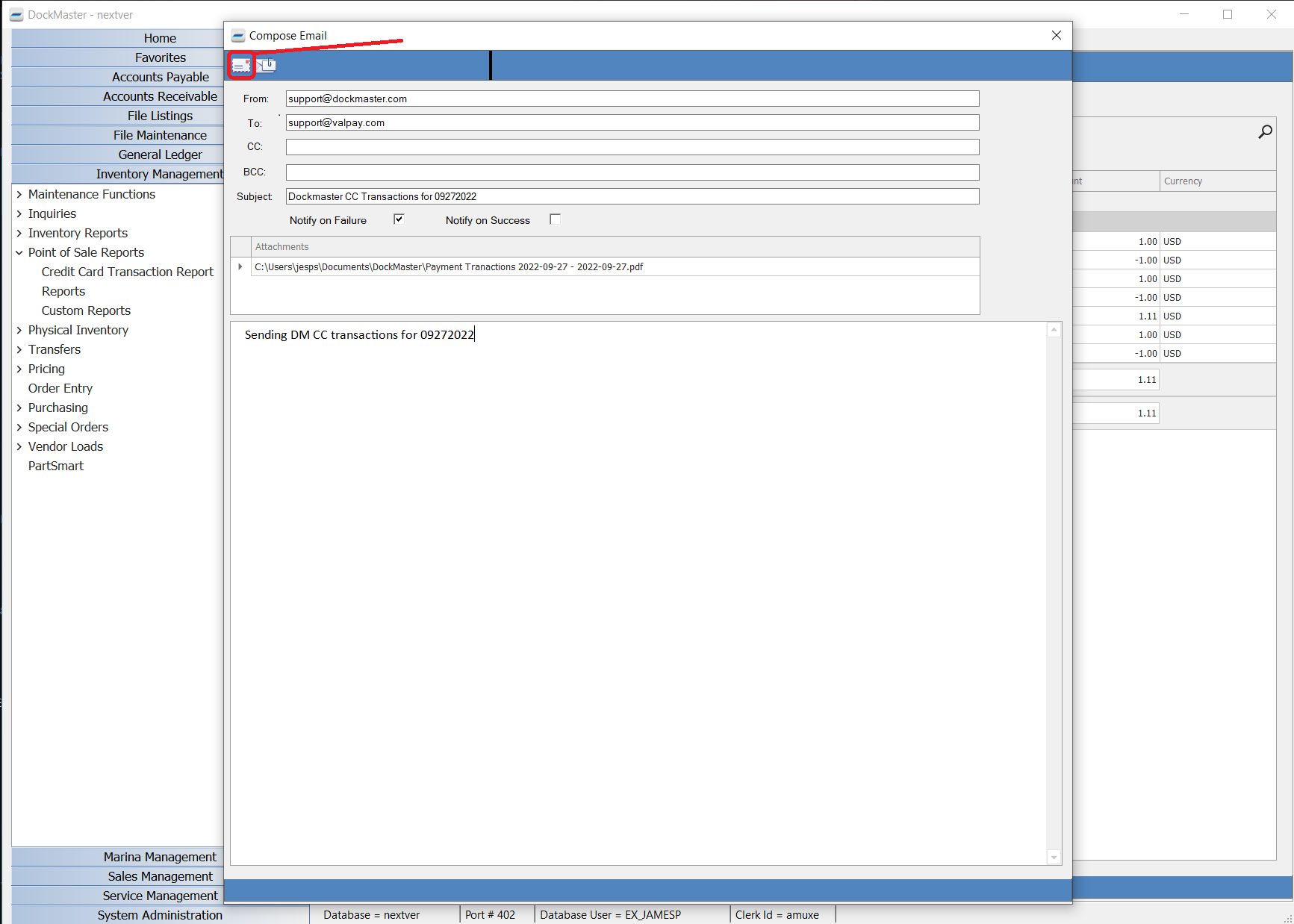This screenshot has height=924, width=1294.
Task: Open the File Listings section
Action: pos(118,116)
